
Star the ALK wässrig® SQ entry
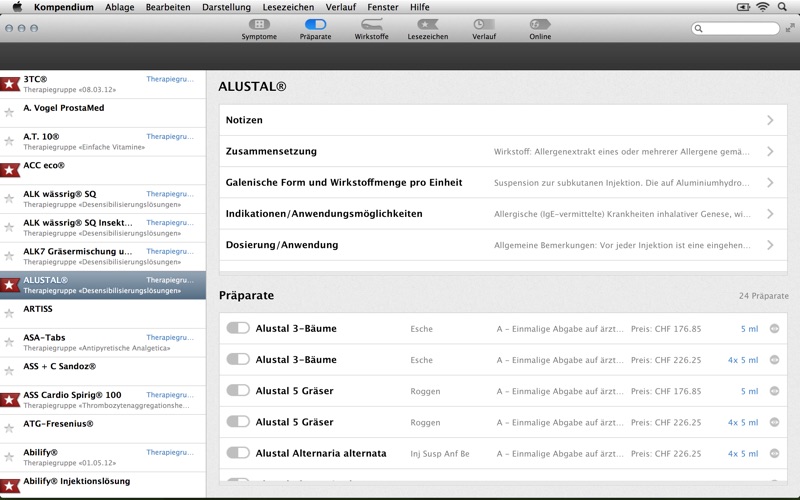click(x=9, y=198)
